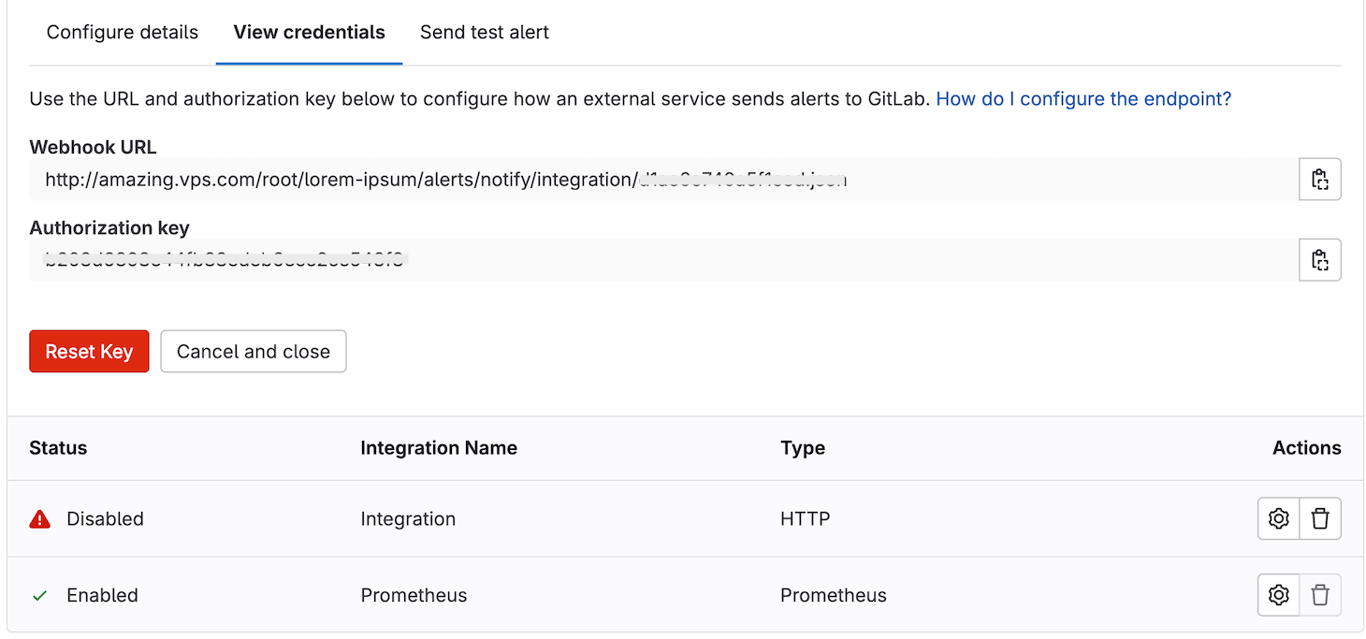This screenshot has height=639, width=1366.
Task: Switch to the Configure details tab
Action: pyautogui.click(x=121, y=32)
